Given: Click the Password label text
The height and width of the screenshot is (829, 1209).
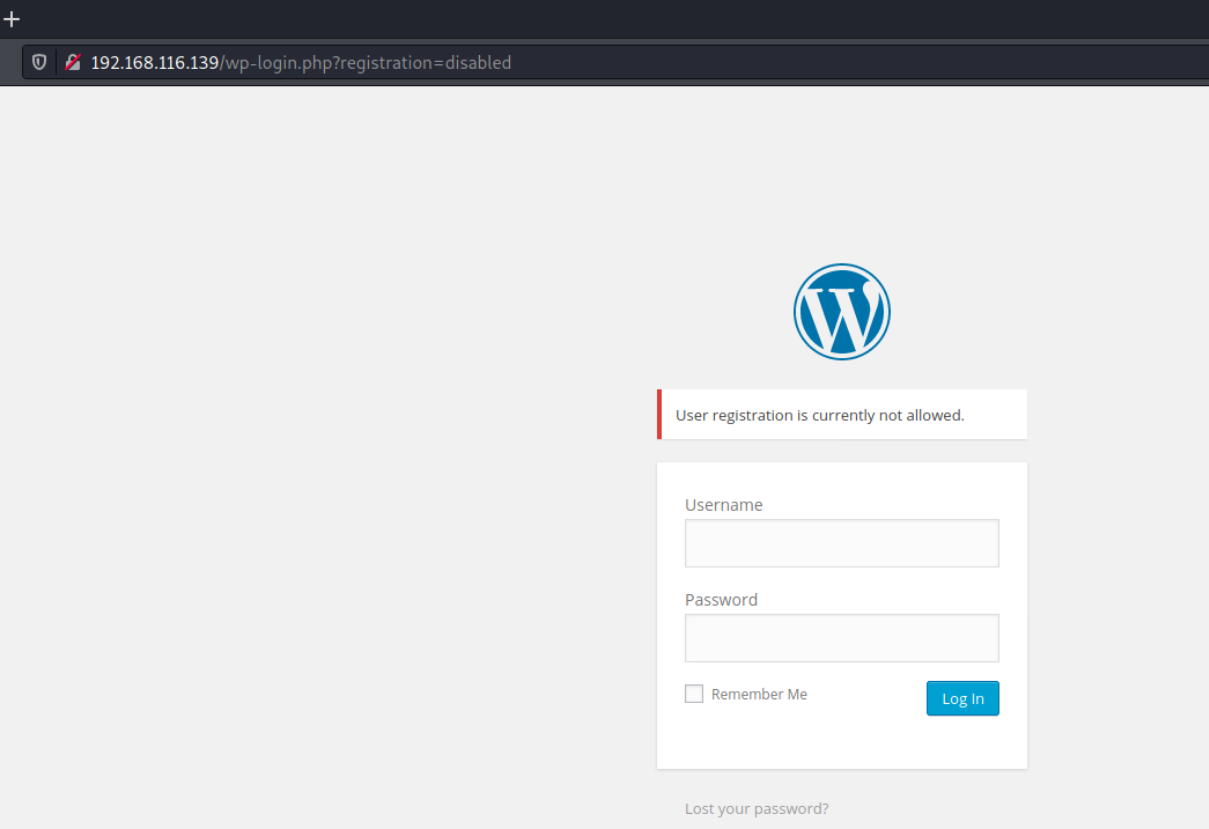Looking at the screenshot, I should (x=721, y=600).
